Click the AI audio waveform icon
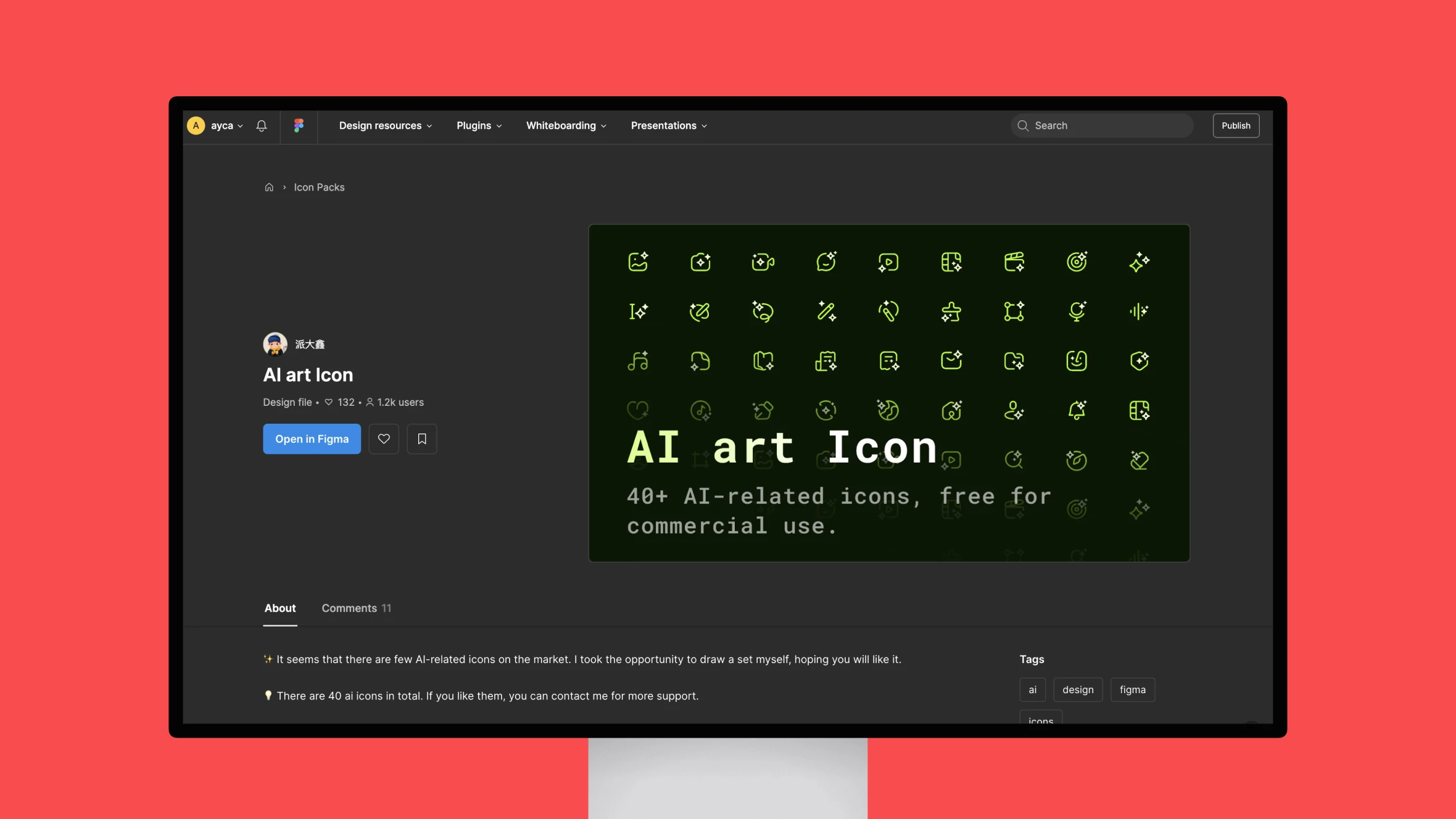 pyautogui.click(x=1138, y=311)
